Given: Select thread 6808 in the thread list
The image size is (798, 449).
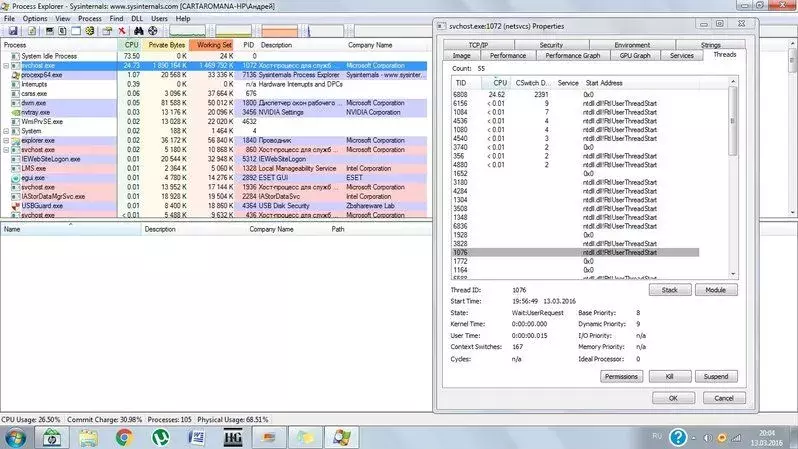Looking at the screenshot, I should [x=575, y=95].
